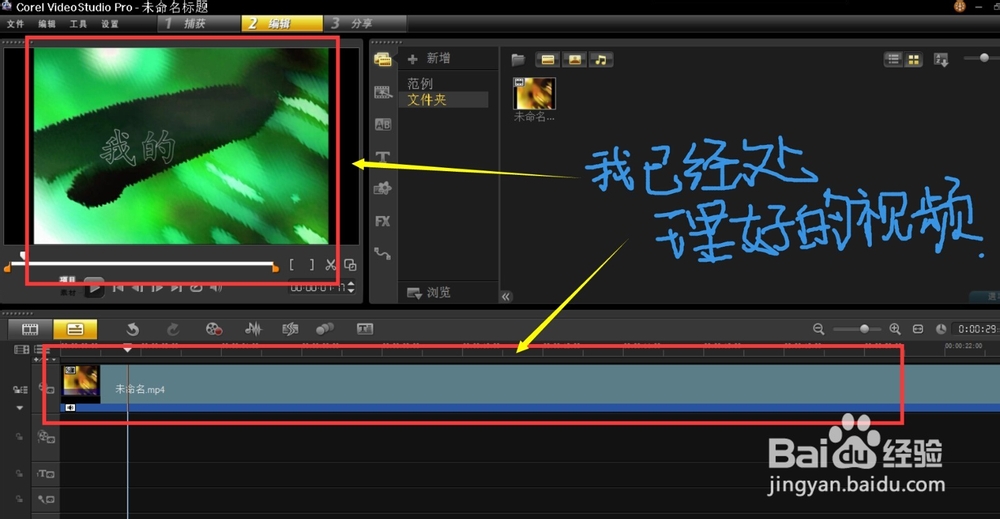Set mark-out bracket on preview
Viewport: 1000px width, 519px height.
pos(311,265)
